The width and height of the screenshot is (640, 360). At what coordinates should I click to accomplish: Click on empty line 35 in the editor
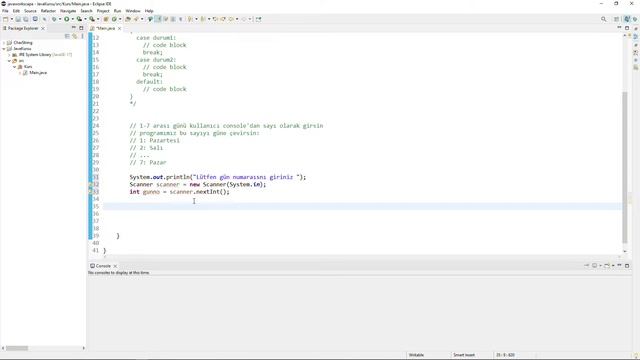click(362, 206)
